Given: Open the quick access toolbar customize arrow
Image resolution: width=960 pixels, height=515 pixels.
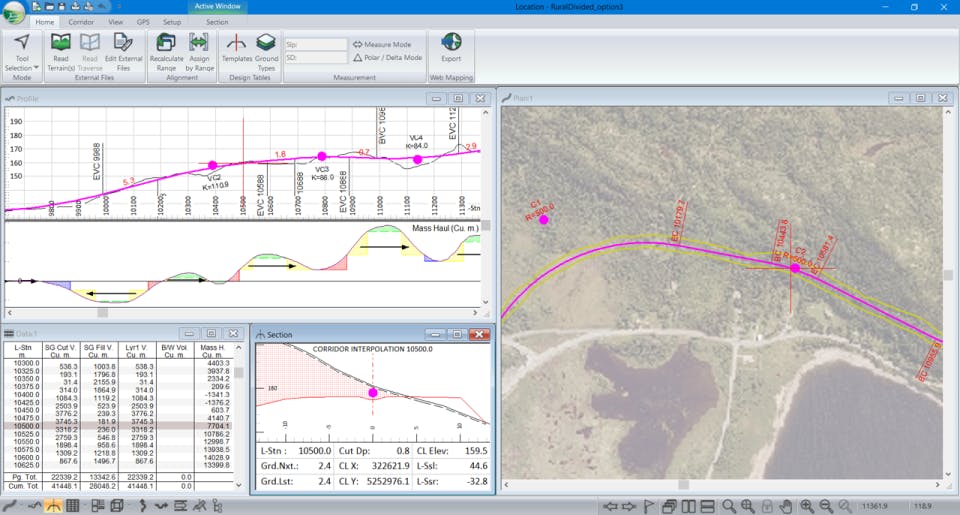Looking at the screenshot, I should click(x=118, y=6).
